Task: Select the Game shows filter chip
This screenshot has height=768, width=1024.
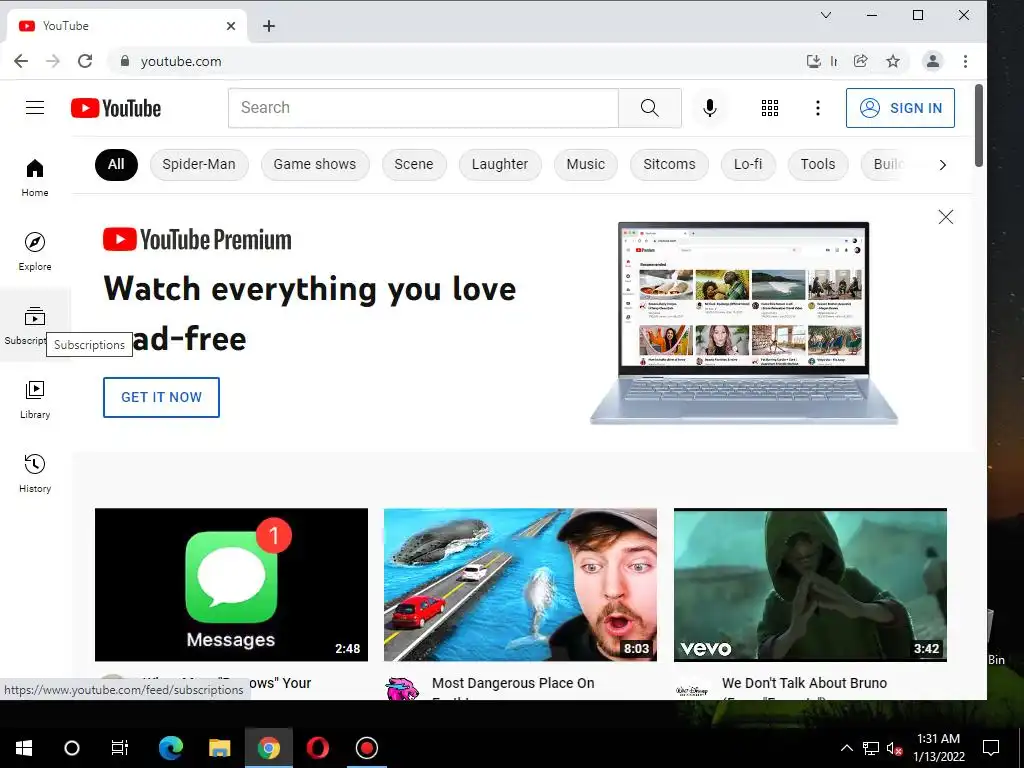Action: [315, 165]
